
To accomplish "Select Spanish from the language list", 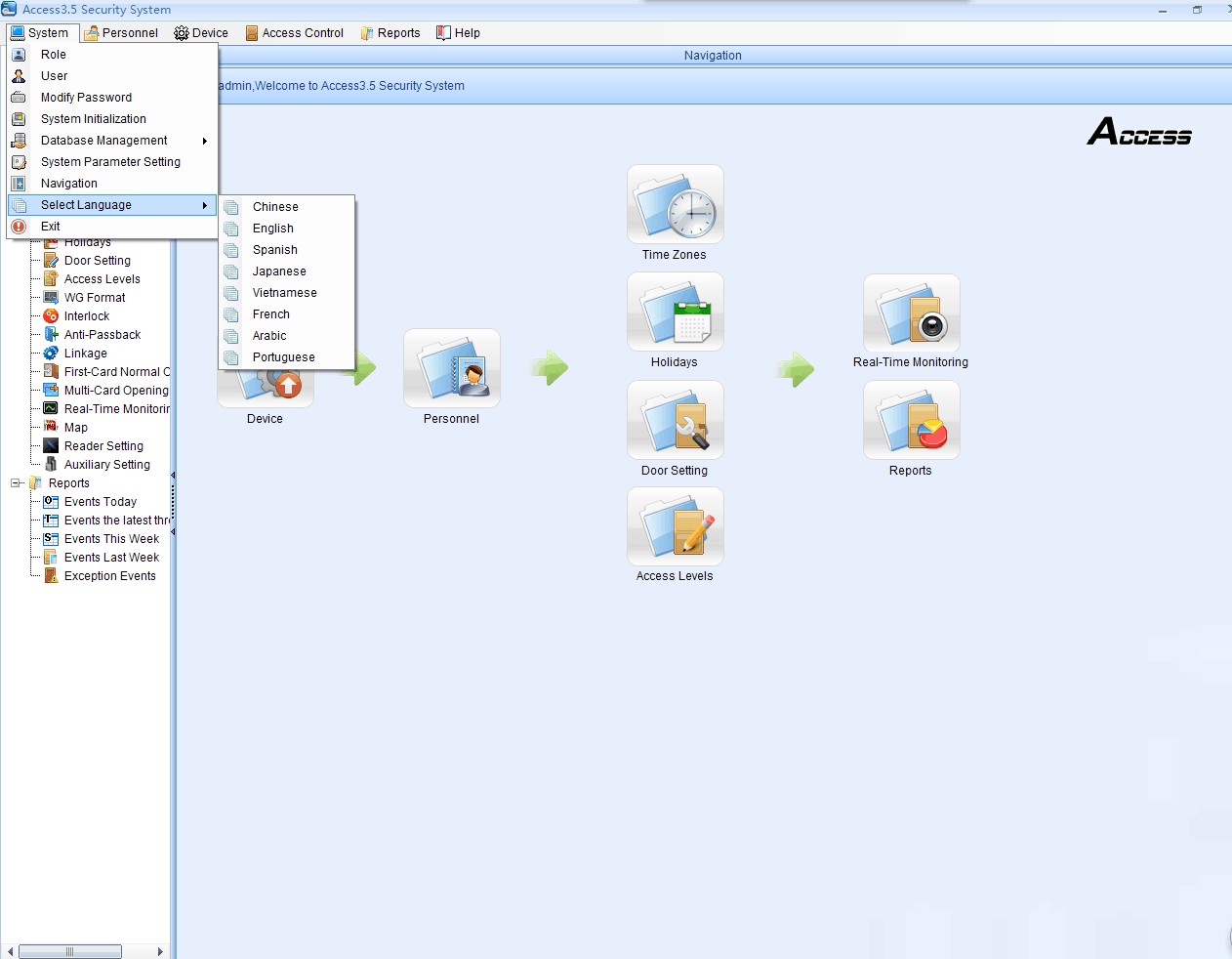I will click(x=274, y=250).
